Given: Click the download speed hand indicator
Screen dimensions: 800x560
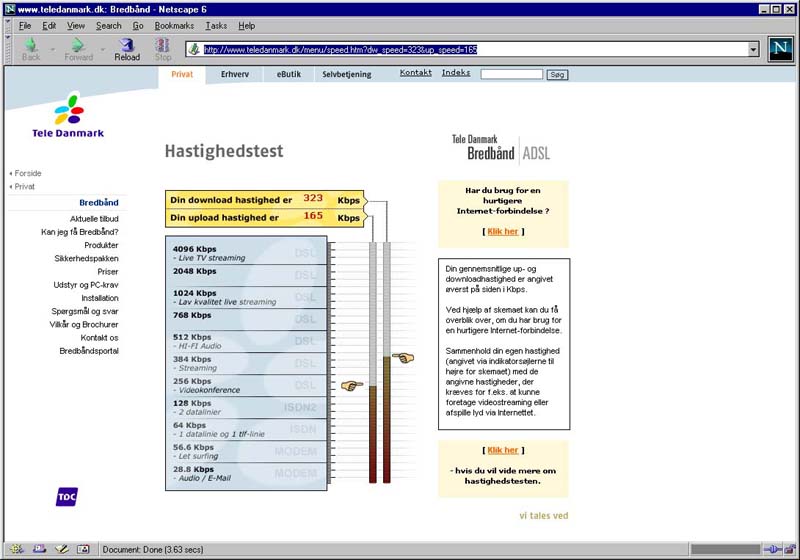Looking at the screenshot, I should pyautogui.click(x=350, y=385).
